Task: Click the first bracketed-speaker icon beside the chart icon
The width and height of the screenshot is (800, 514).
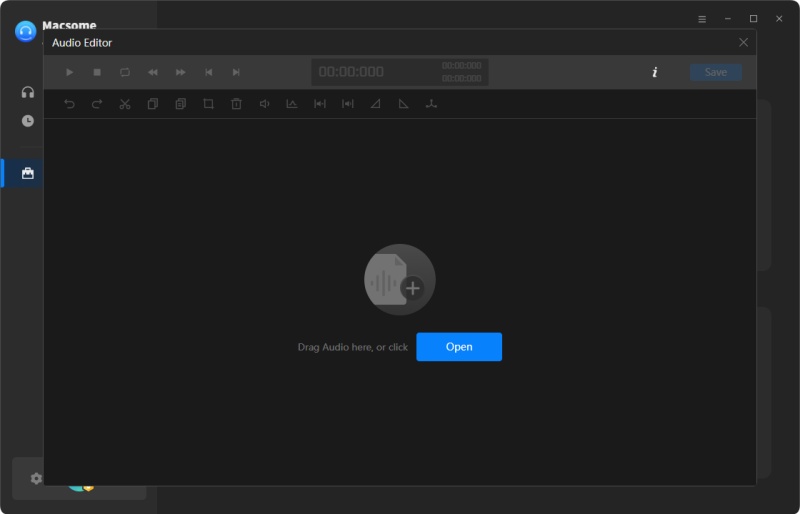Action: coord(320,104)
